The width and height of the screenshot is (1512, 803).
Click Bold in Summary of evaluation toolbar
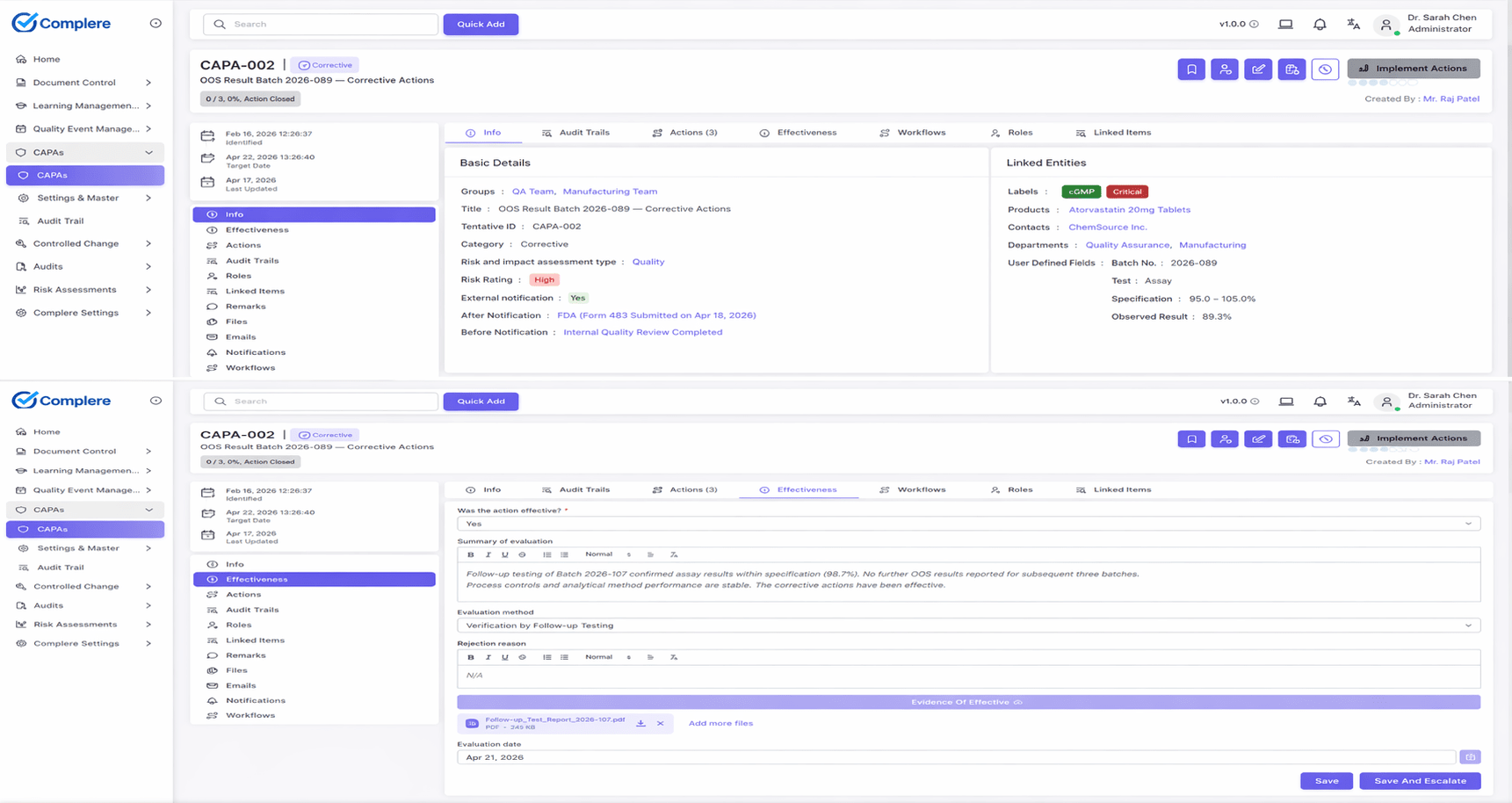tap(471, 554)
